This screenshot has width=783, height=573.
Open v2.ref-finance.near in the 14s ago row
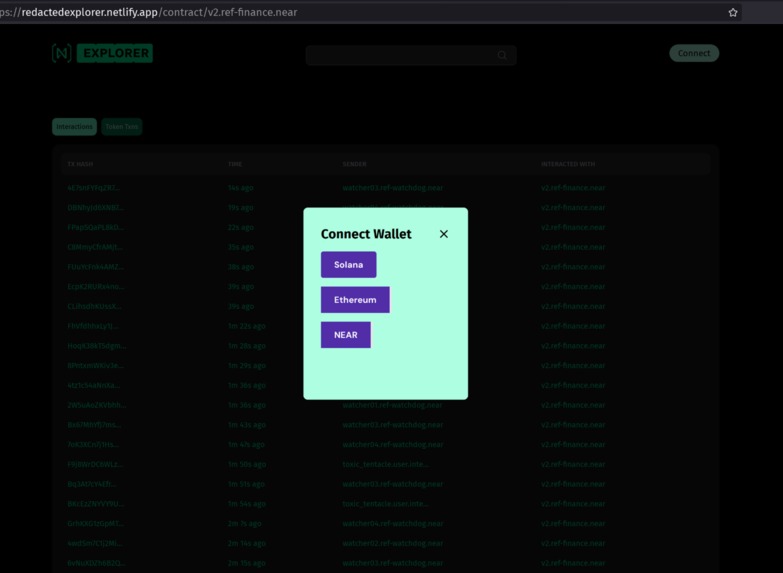(x=573, y=188)
